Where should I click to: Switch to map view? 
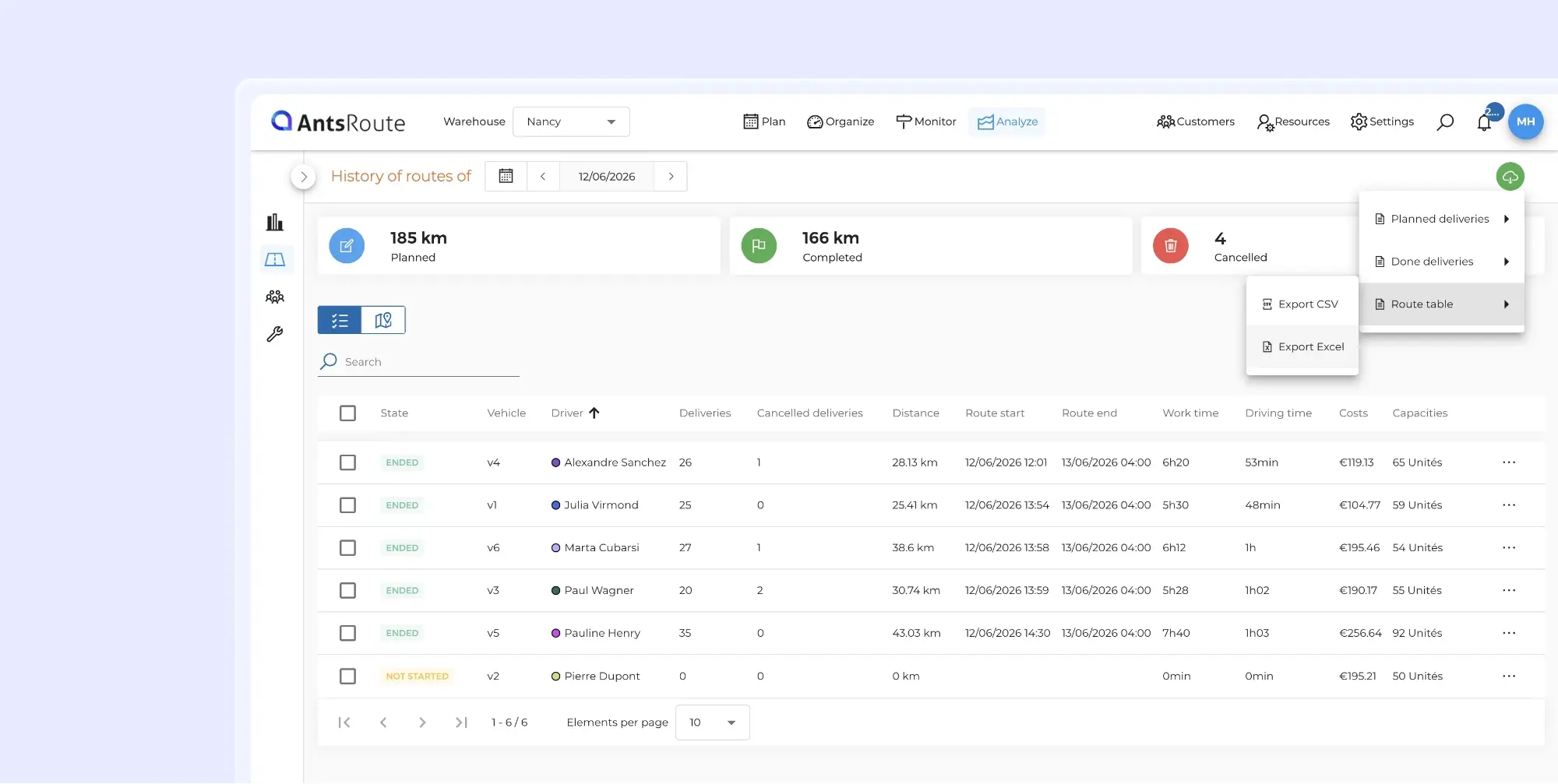pyautogui.click(x=383, y=320)
